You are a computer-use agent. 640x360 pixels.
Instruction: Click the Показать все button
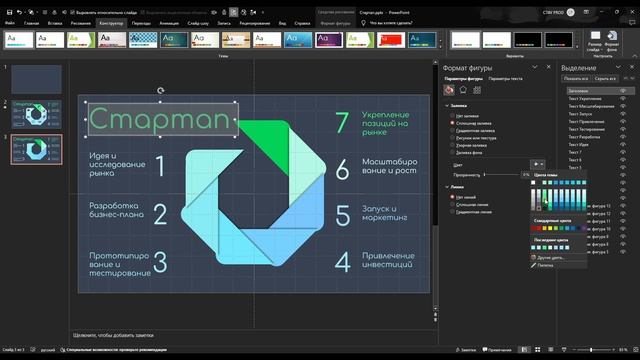pos(576,78)
